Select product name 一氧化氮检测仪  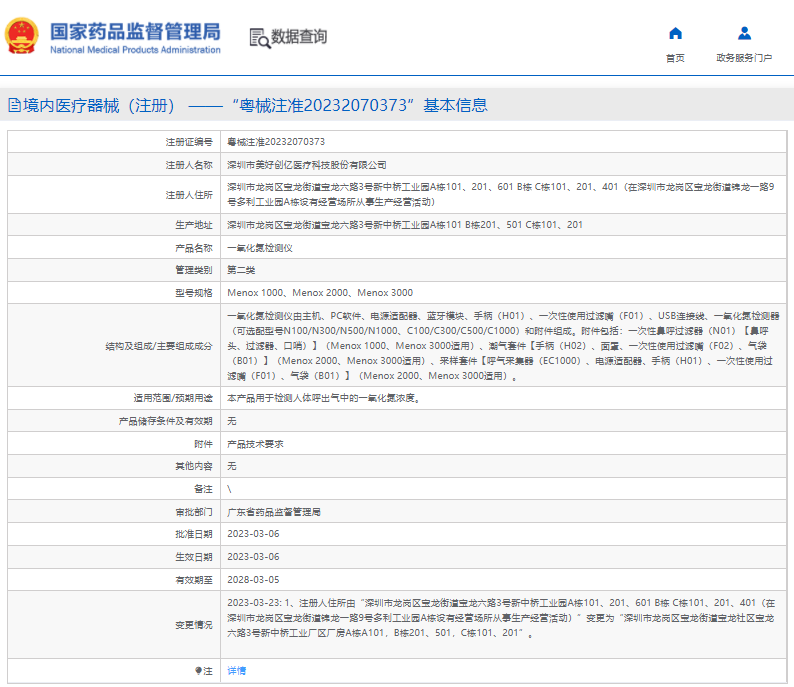click(x=260, y=248)
